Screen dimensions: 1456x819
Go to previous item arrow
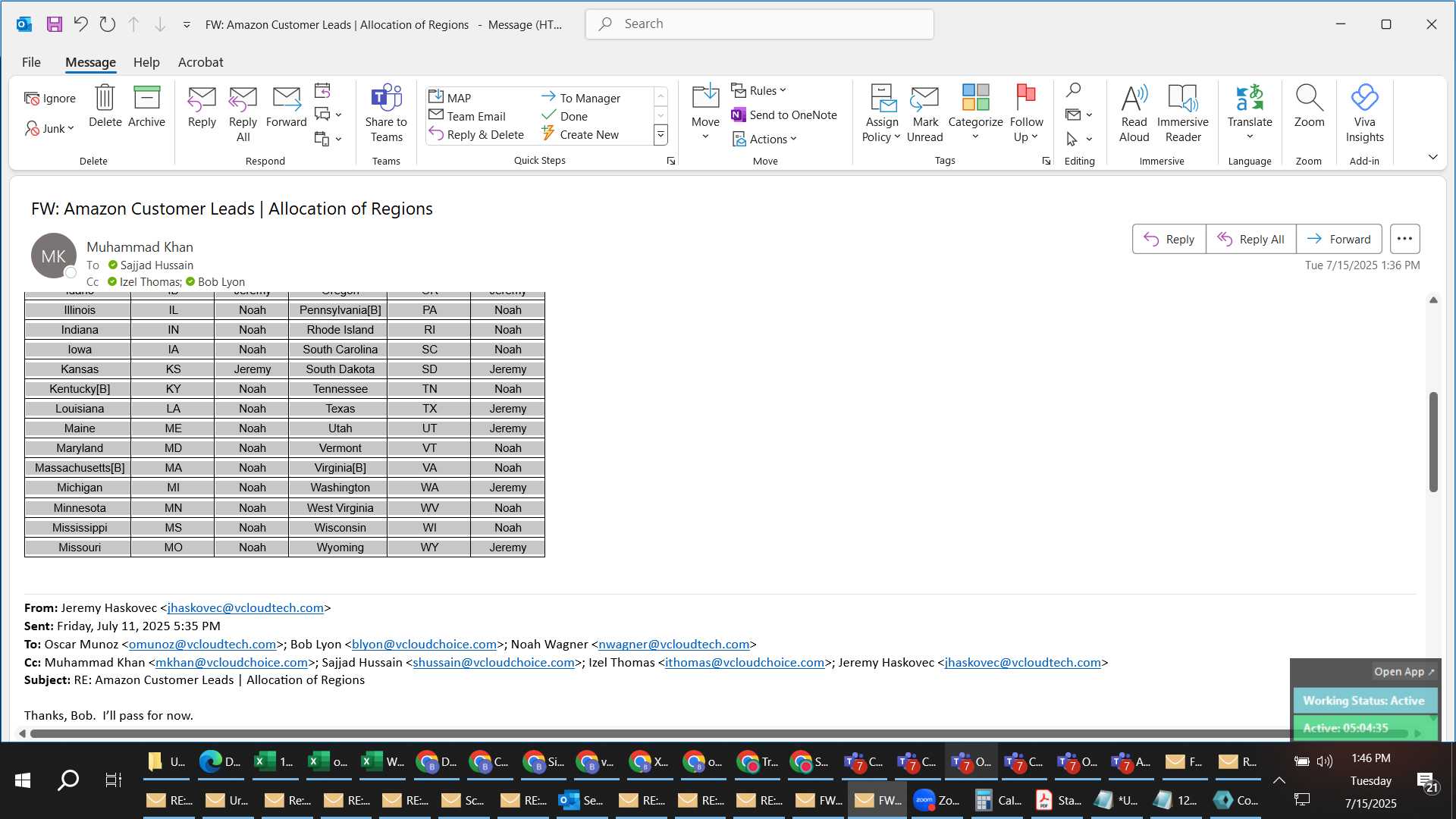pyautogui.click(x=133, y=24)
